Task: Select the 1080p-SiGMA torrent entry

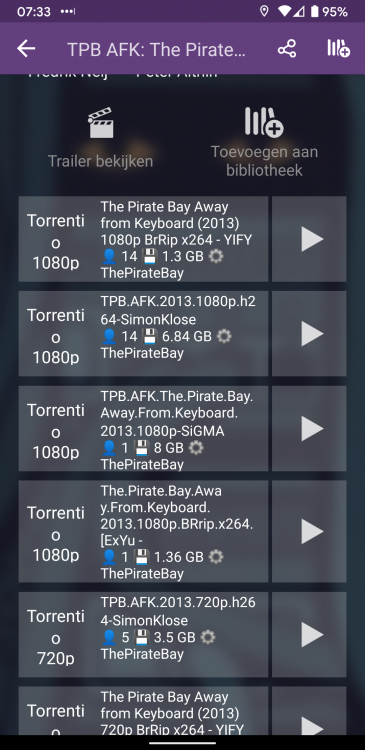Action: (144, 429)
